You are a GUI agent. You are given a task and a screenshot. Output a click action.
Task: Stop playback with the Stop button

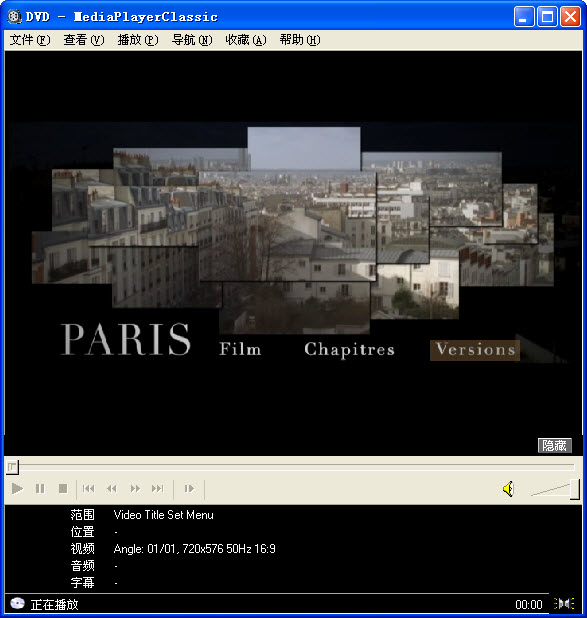click(63, 489)
